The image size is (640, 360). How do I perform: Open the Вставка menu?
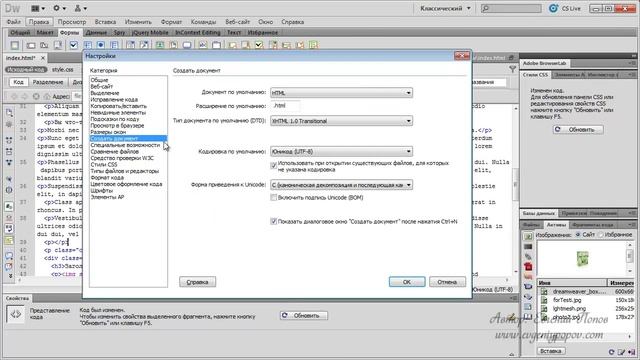[105, 22]
